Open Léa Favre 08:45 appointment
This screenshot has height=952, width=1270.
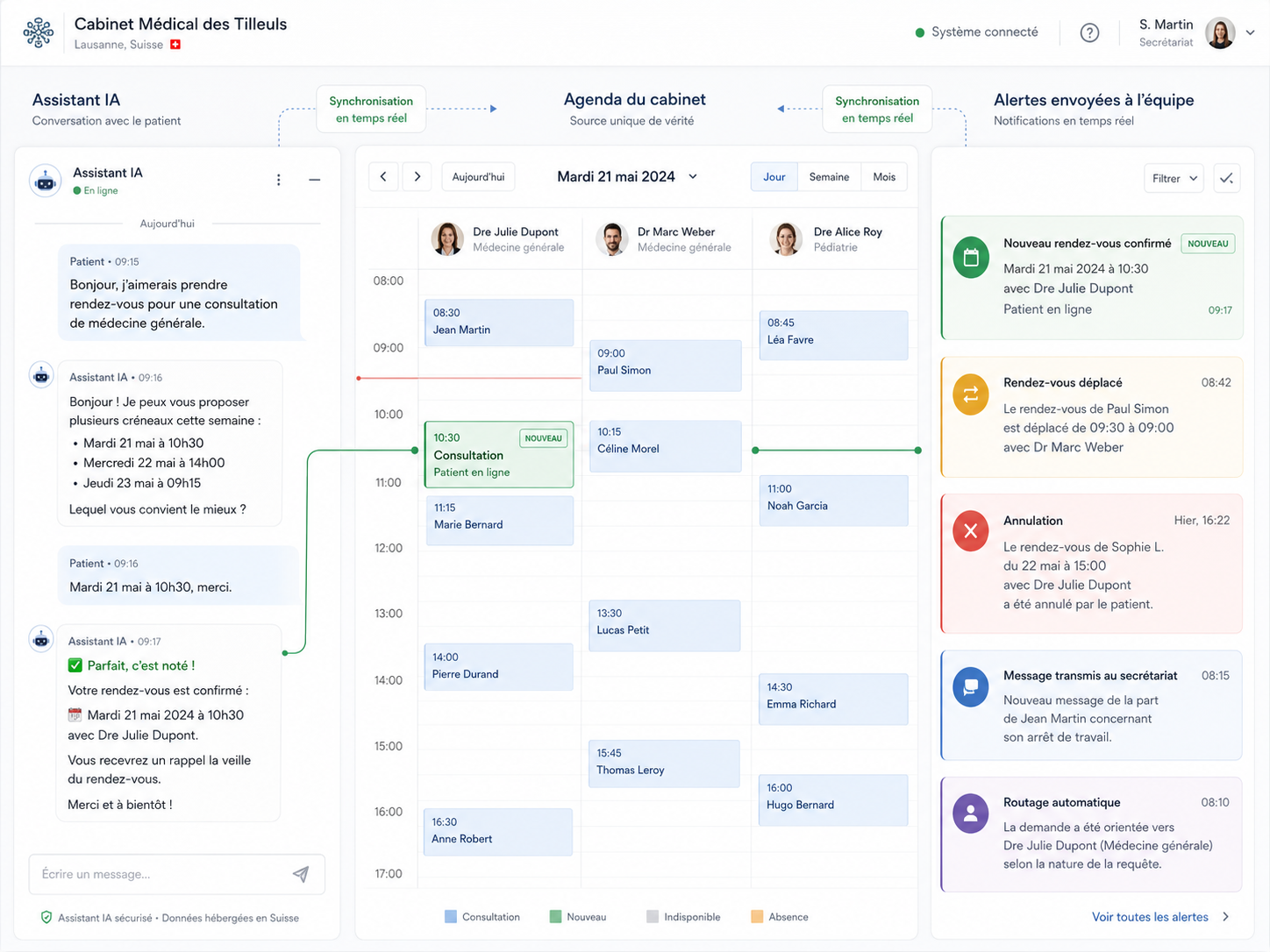pyautogui.click(x=833, y=334)
